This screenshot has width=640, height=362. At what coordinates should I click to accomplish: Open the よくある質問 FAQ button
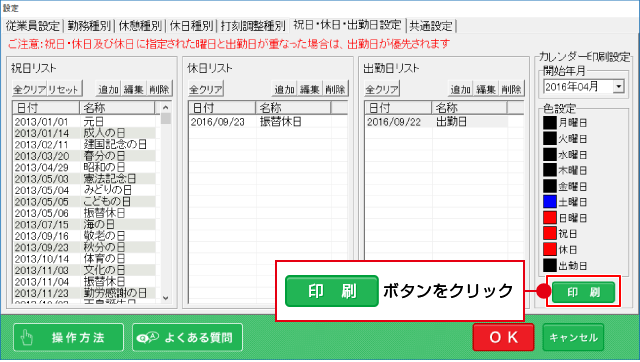[187, 338]
